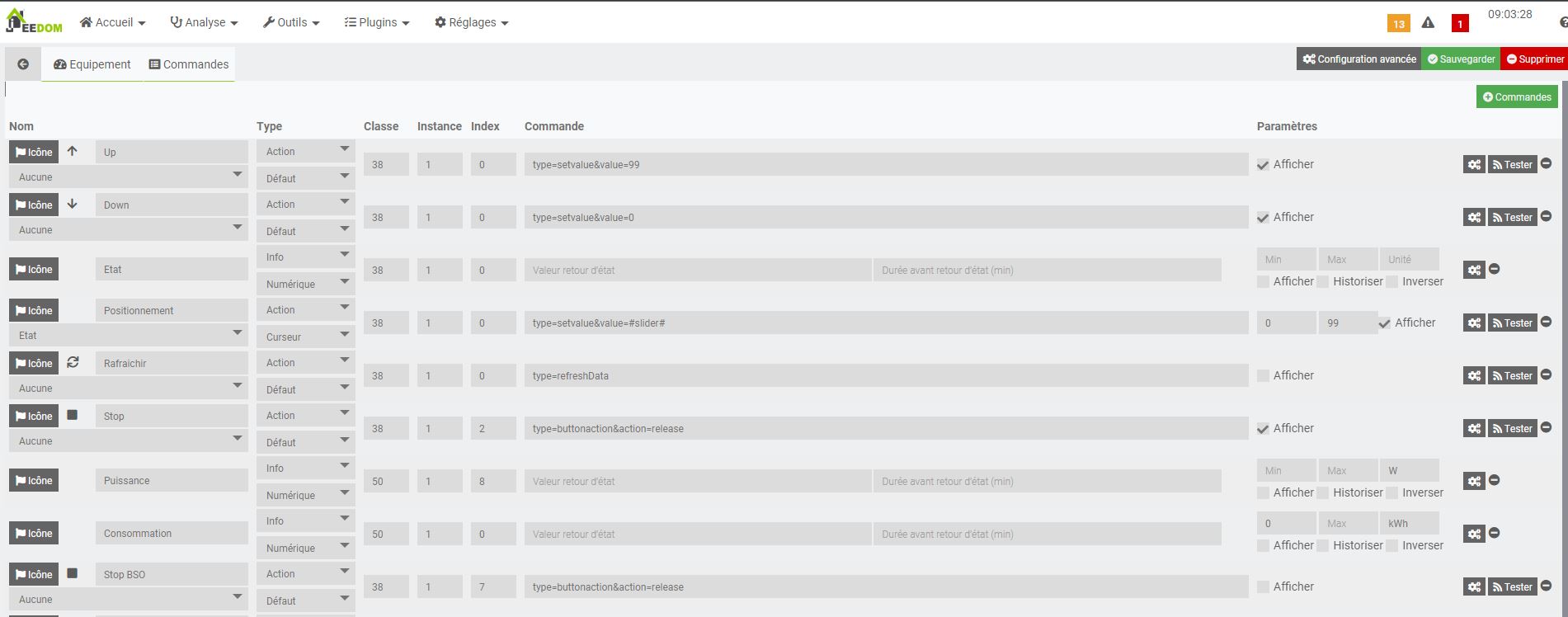This screenshot has width=1568, height=617.
Task: Delete the Etat command using minus icon
Action: [1494, 270]
